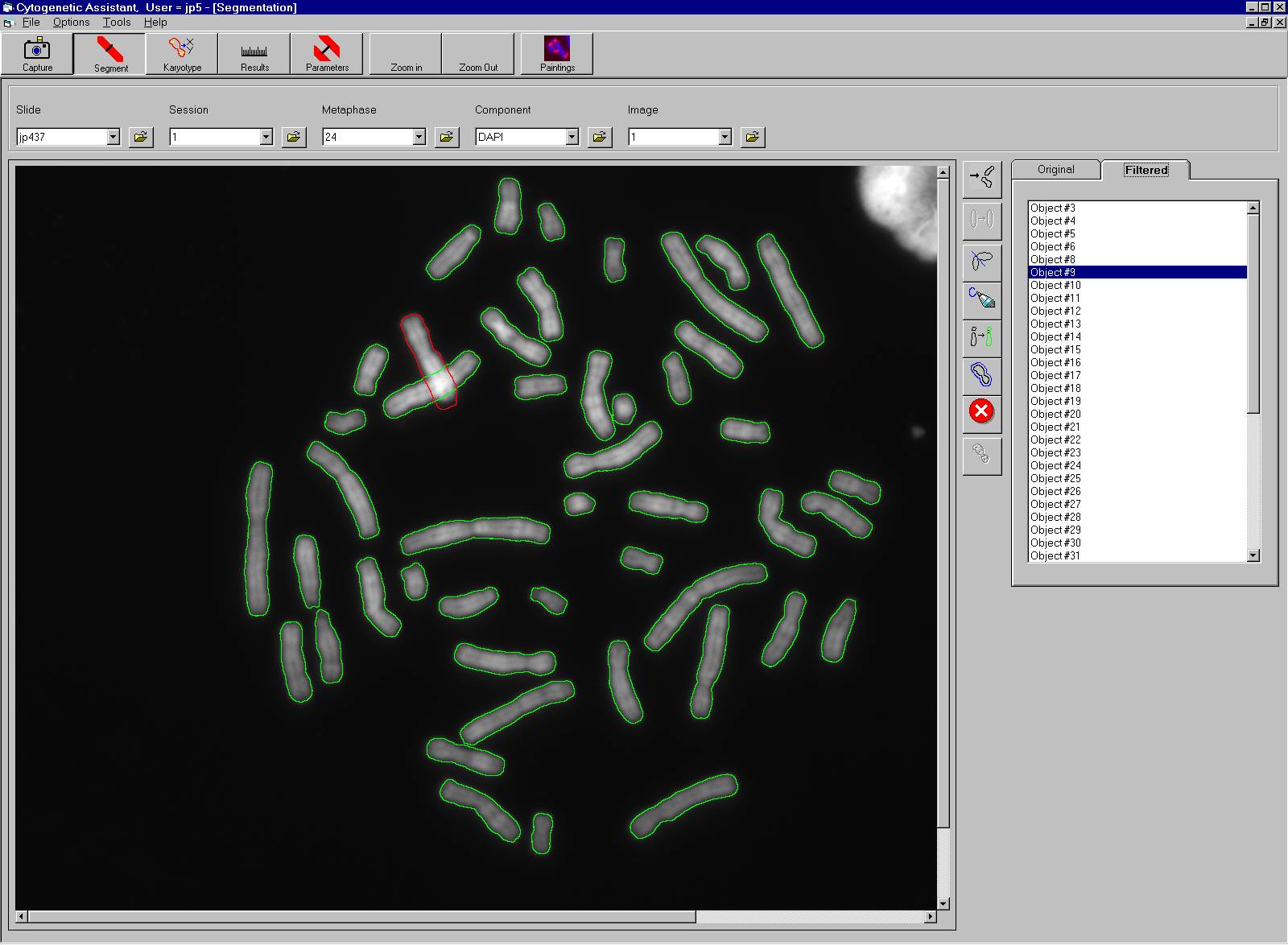Switch to the Filtered tab
This screenshot has width=1288, height=945.
1146,170
